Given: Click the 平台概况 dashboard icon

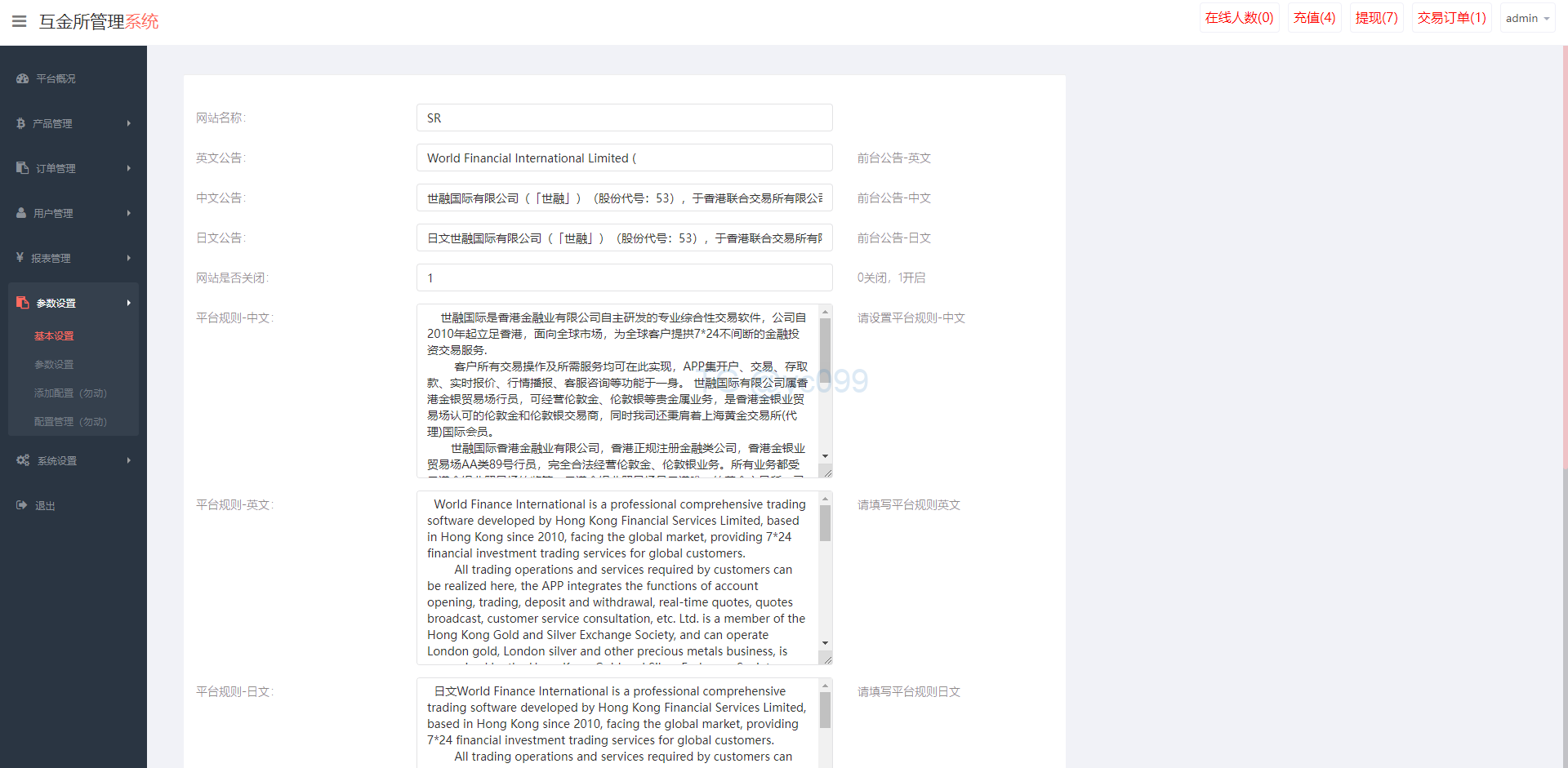Looking at the screenshot, I should 23,79.
